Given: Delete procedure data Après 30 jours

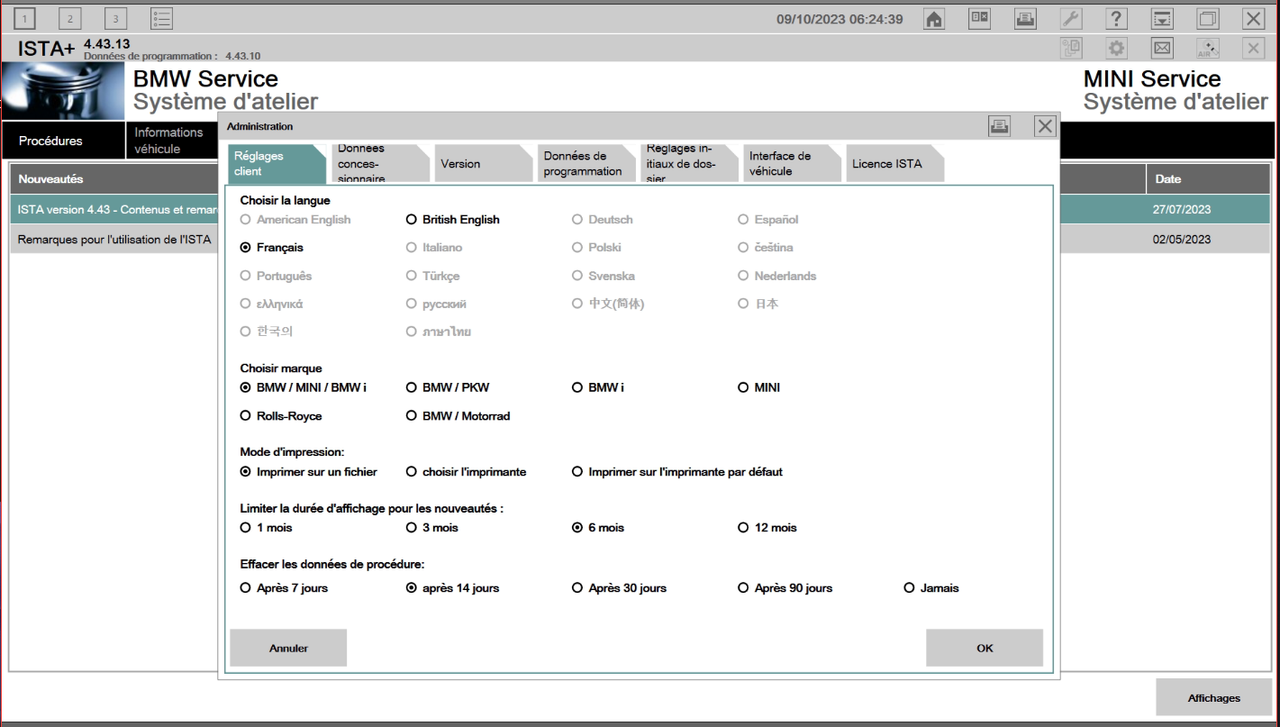Looking at the screenshot, I should click(x=619, y=588).
